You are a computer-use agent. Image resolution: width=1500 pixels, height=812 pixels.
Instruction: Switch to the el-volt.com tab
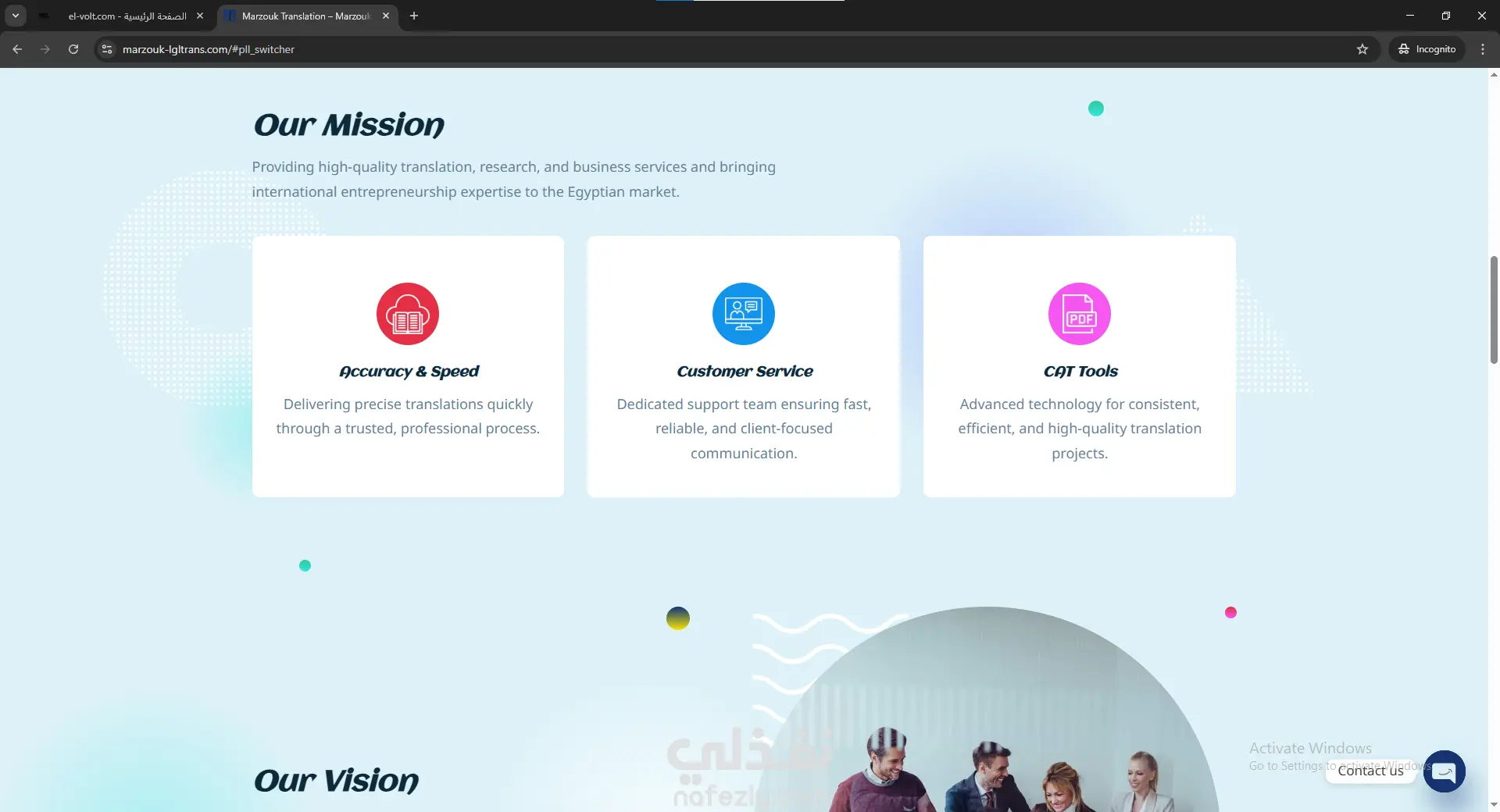point(123,16)
